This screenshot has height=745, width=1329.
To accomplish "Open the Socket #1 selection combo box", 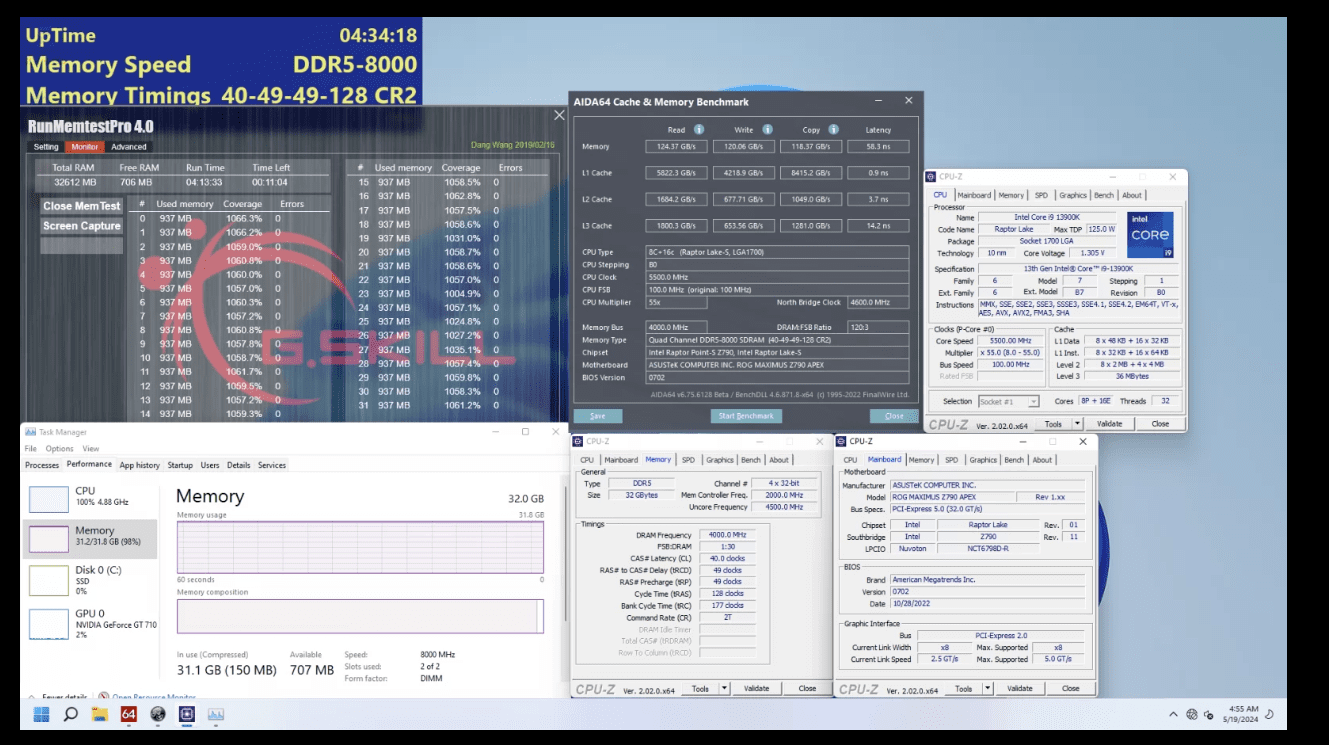I will click(1008, 401).
